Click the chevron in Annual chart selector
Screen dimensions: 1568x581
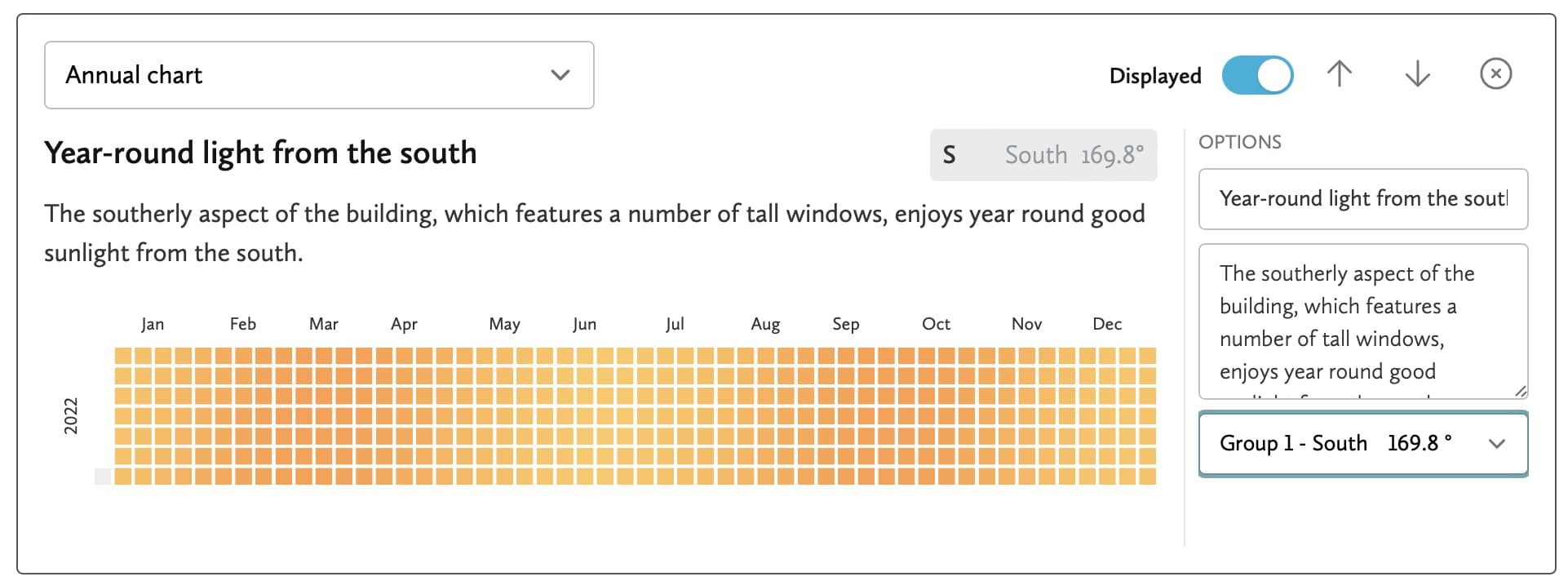pos(560,75)
